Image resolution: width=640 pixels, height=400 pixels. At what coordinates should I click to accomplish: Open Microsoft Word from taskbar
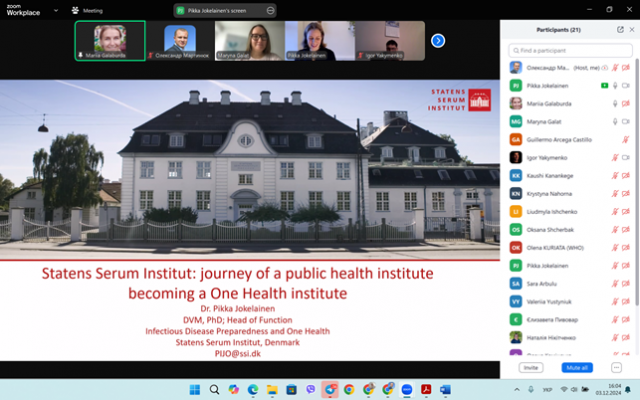(x=445, y=390)
